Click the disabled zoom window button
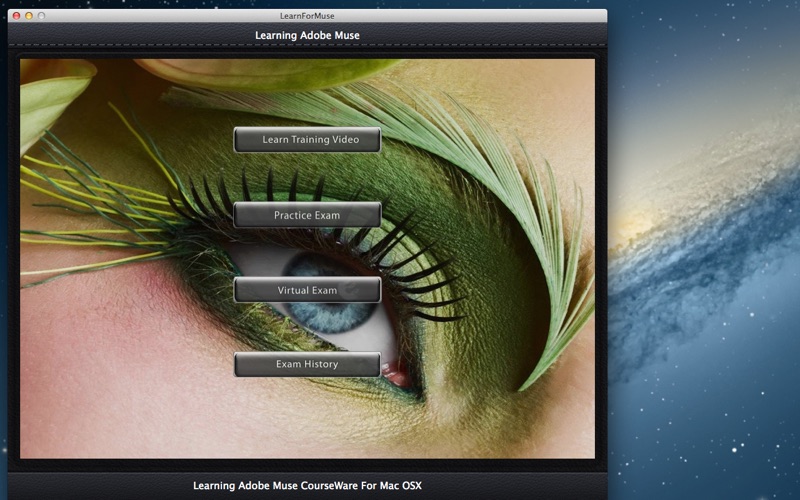This screenshot has height=500, width=800. pyautogui.click(x=41, y=16)
